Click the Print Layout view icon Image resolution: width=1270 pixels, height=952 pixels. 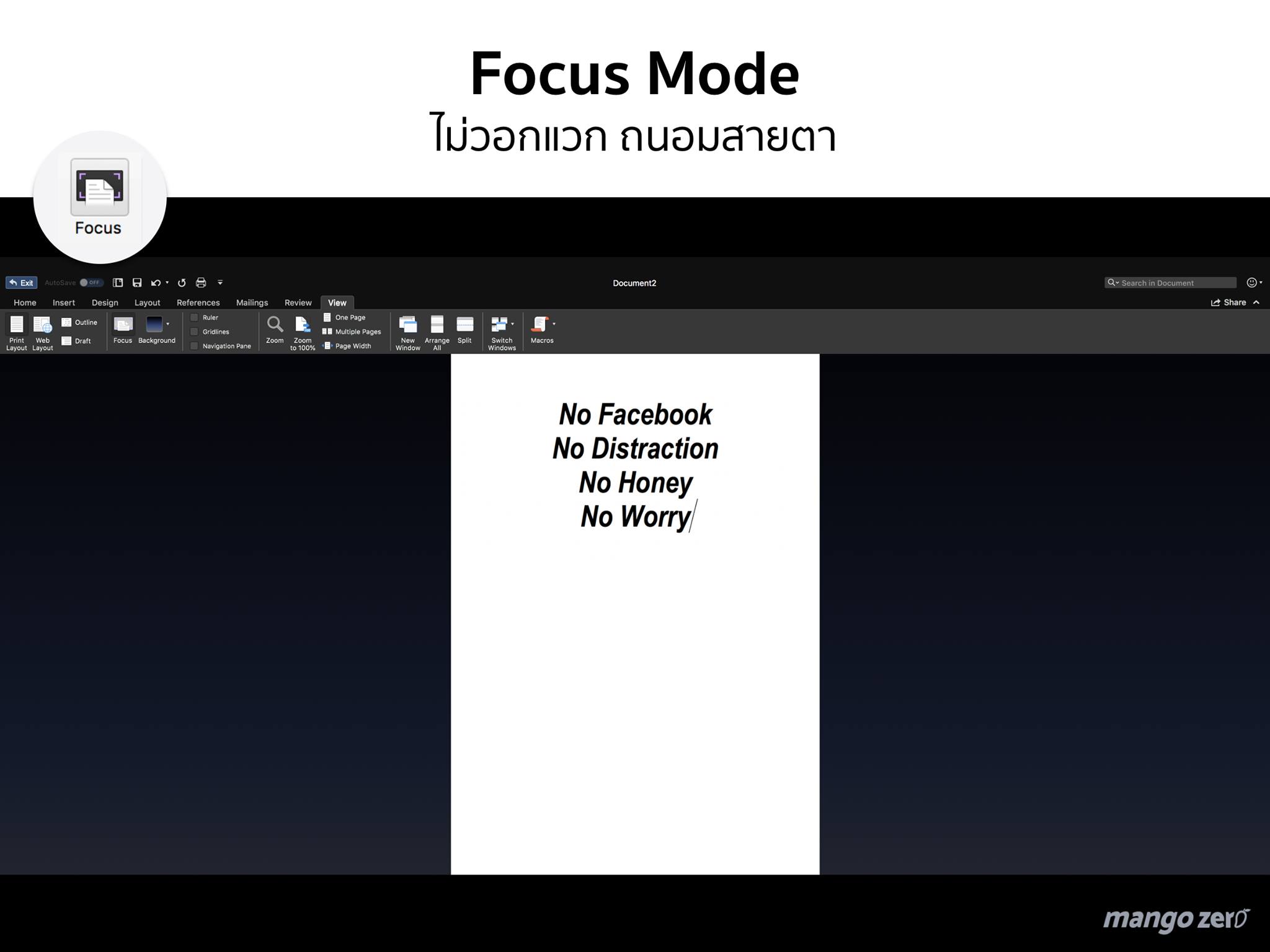click(17, 325)
